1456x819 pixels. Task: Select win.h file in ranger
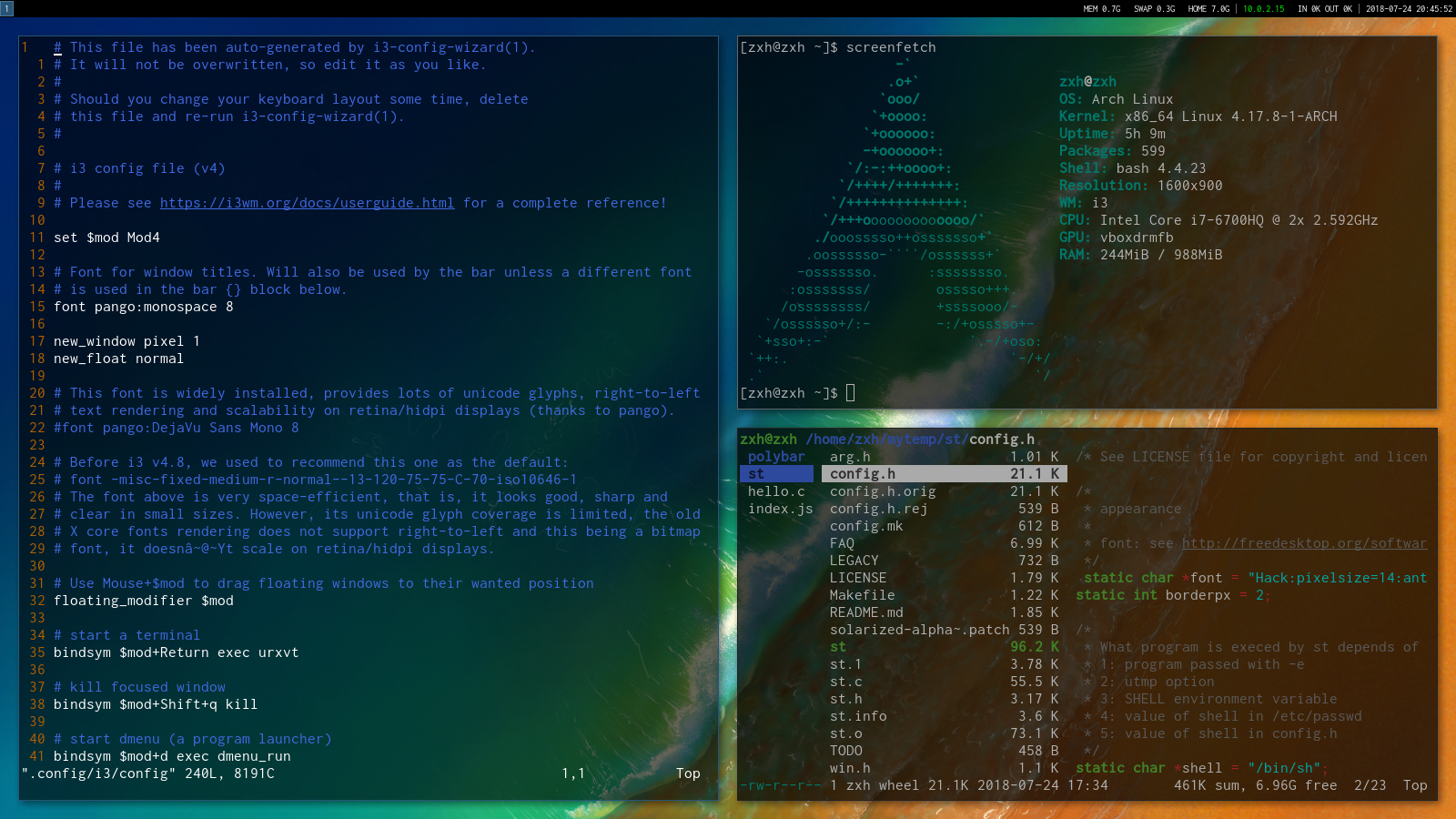click(x=945, y=768)
